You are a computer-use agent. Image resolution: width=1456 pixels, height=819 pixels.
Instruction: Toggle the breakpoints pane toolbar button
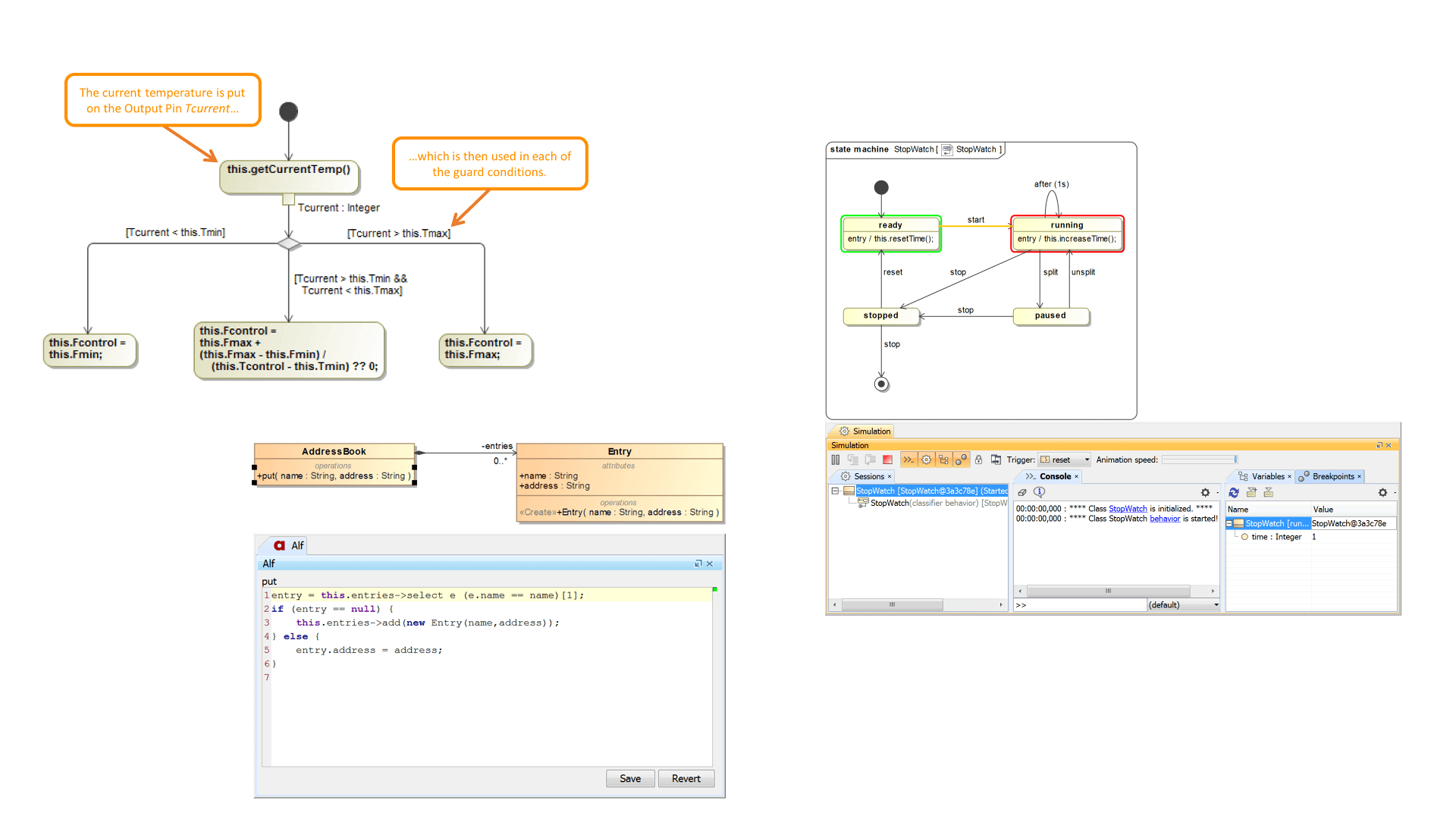[x=961, y=460]
